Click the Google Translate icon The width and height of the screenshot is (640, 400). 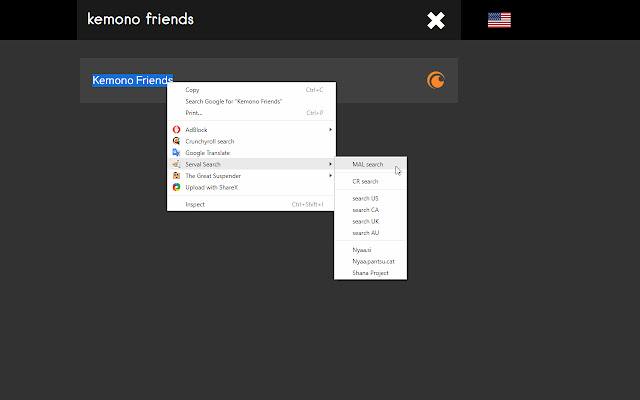[x=176, y=152]
